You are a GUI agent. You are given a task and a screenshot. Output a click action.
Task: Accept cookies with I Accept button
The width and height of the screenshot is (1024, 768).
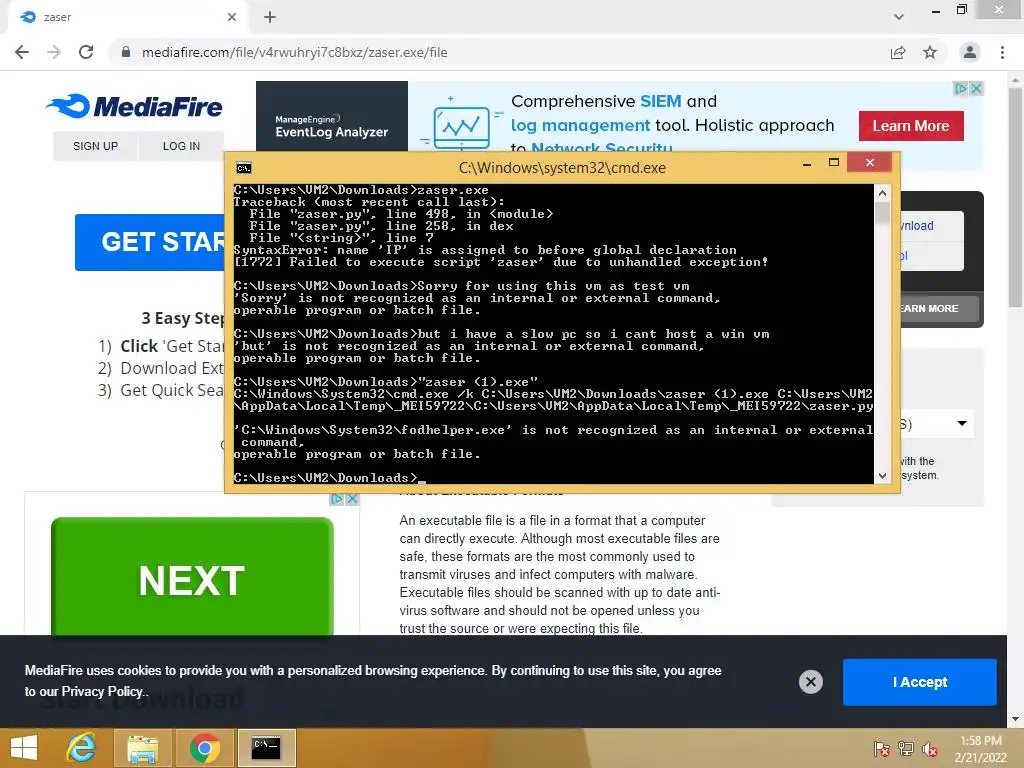(x=920, y=682)
